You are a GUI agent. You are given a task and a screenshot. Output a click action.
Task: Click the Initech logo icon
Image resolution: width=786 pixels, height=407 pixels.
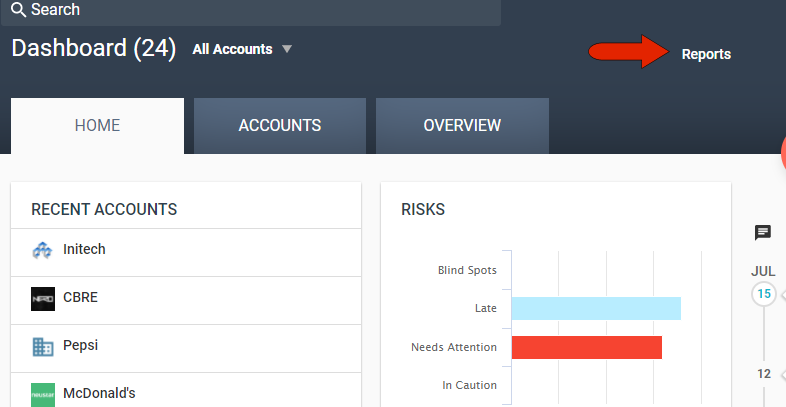coord(42,251)
